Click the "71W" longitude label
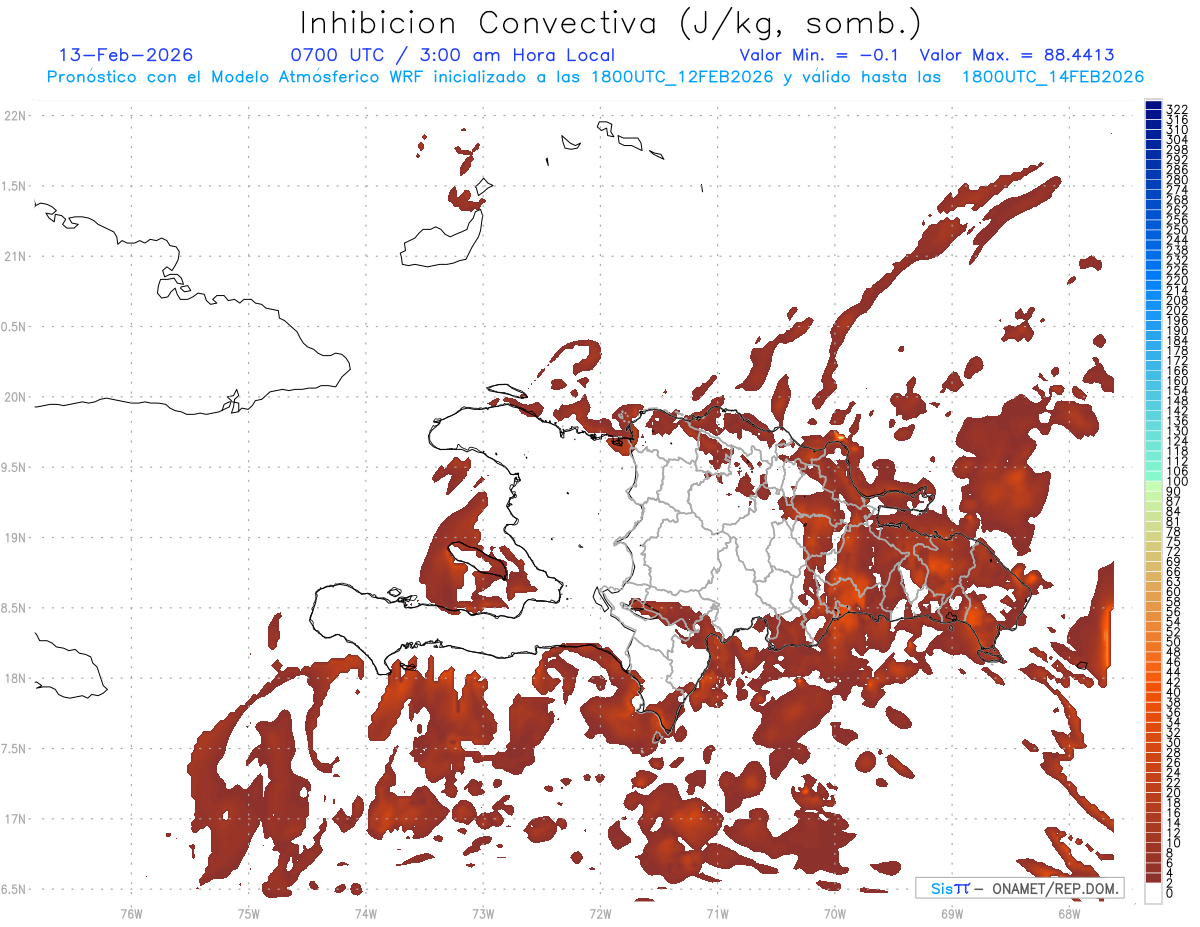 pyautogui.click(x=717, y=912)
